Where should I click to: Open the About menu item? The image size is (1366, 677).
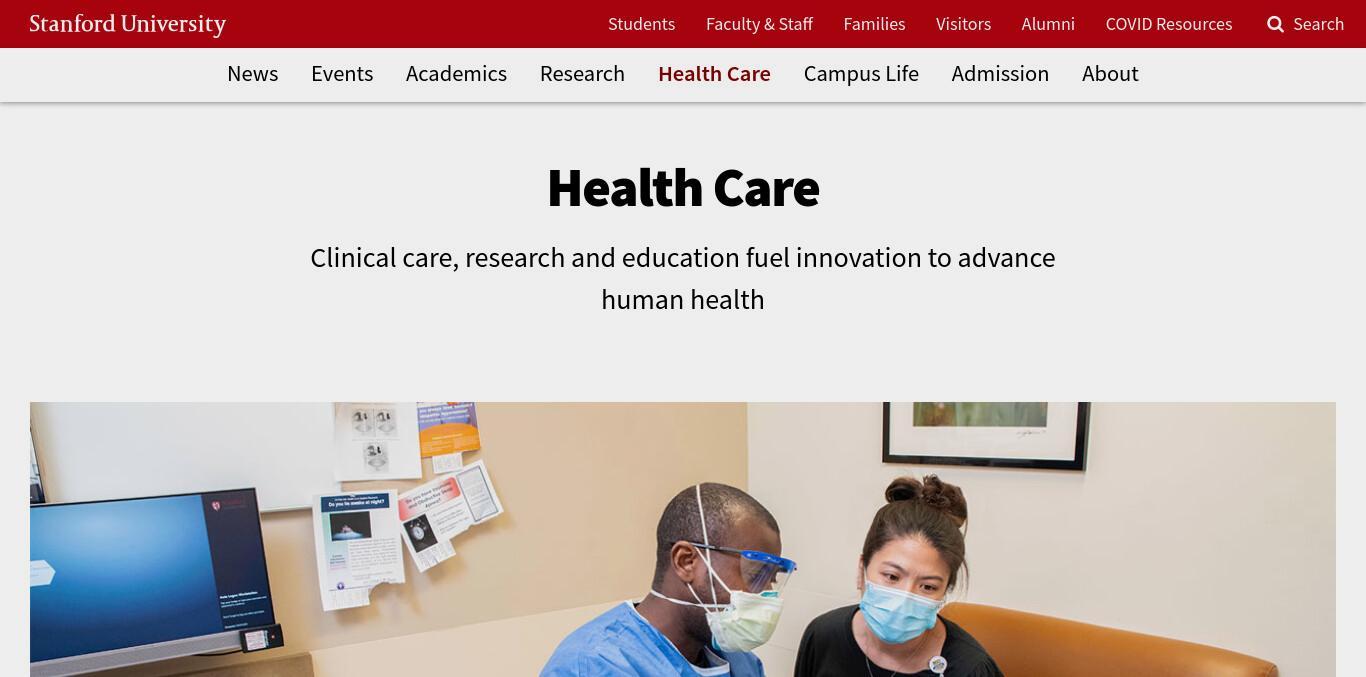[x=1110, y=74]
